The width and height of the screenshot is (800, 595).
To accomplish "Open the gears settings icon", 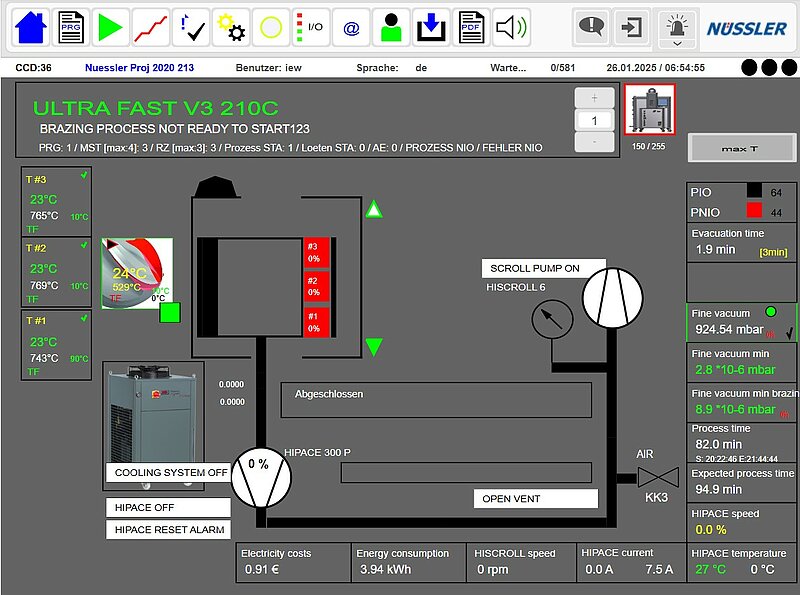I will tap(231, 27).
